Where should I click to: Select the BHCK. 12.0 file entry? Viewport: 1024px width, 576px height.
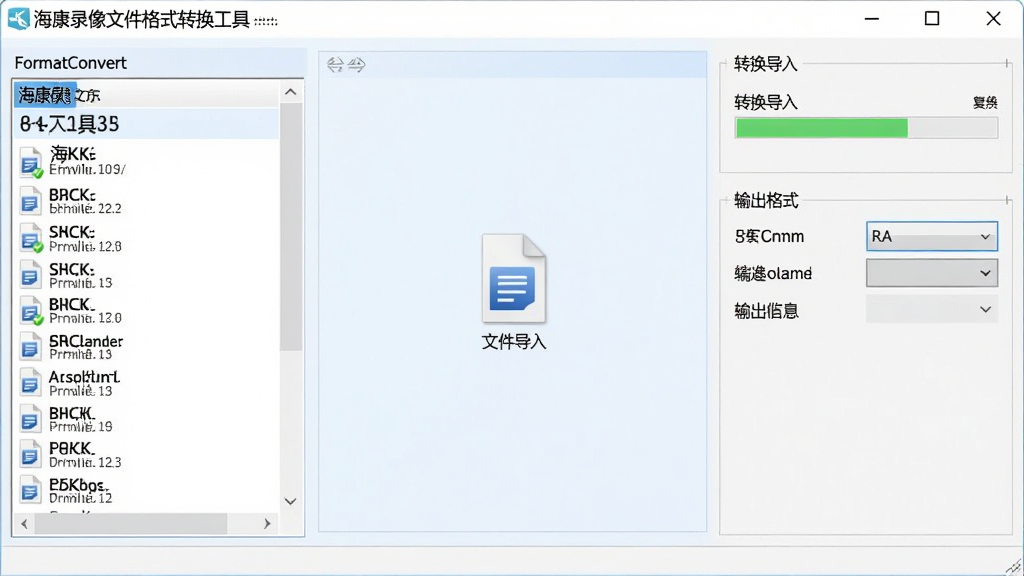(x=146, y=311)
